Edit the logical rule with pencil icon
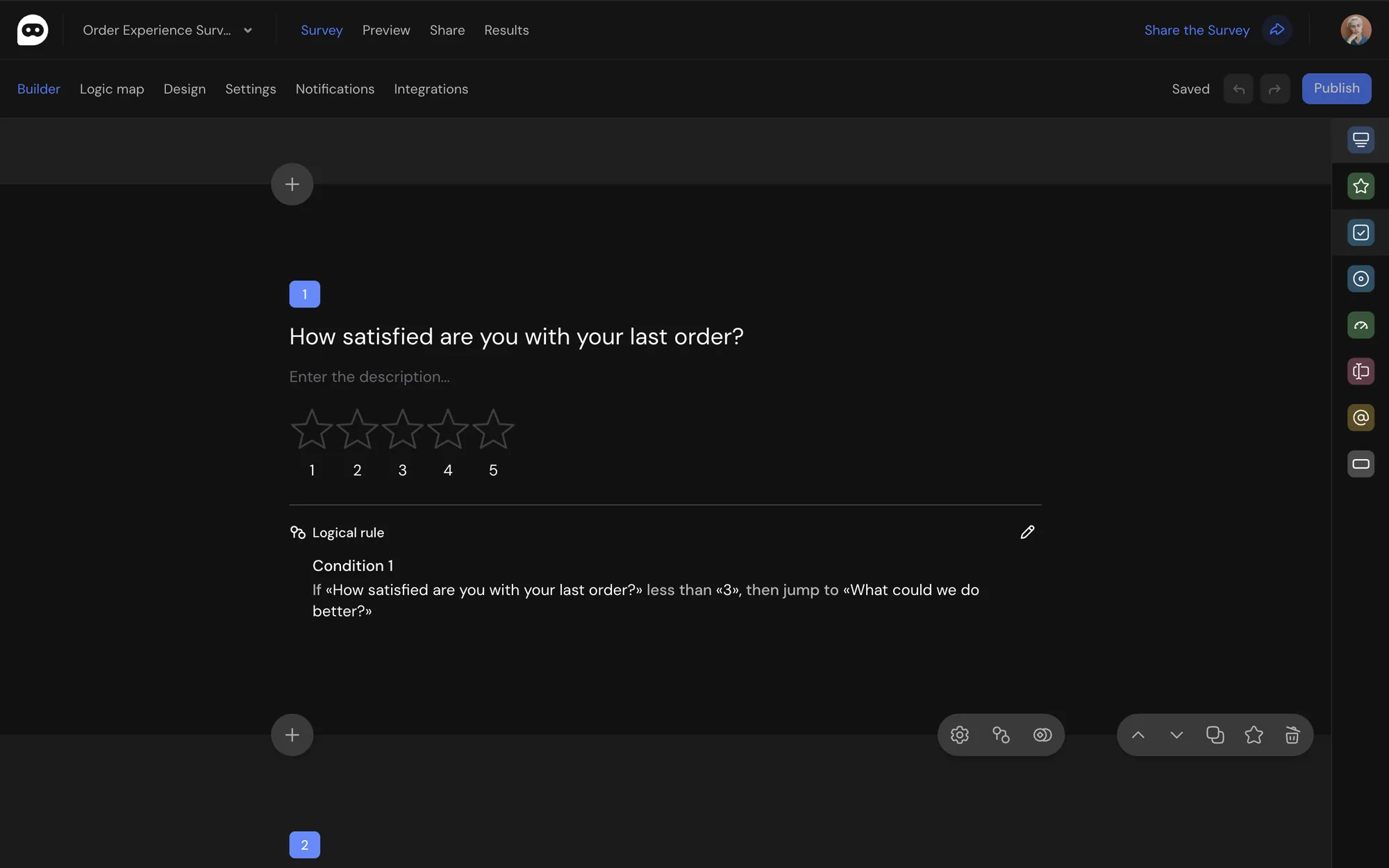1389x868 pixels. pyautogui.click(x=1027, y=532)
